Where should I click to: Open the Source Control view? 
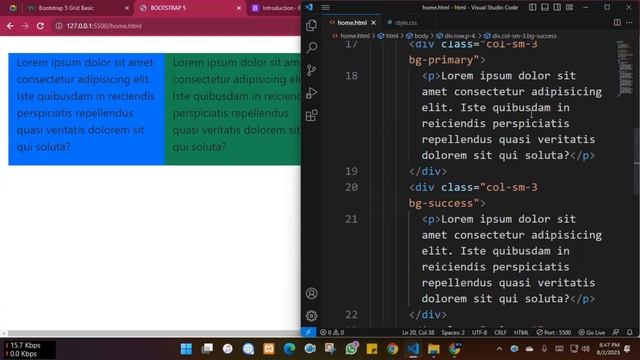[x=311, y=70]
